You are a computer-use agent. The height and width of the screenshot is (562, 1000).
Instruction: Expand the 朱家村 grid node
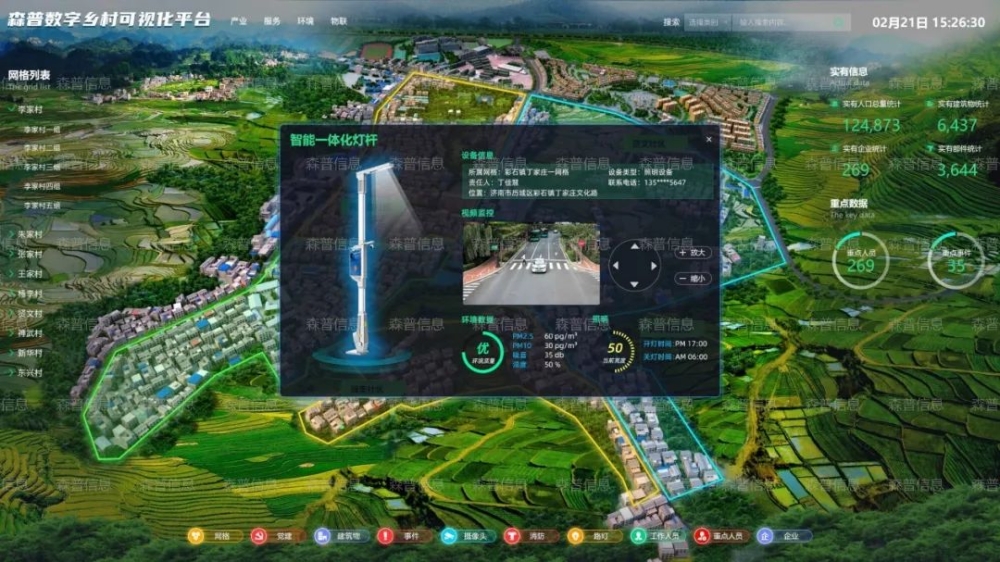11,234
